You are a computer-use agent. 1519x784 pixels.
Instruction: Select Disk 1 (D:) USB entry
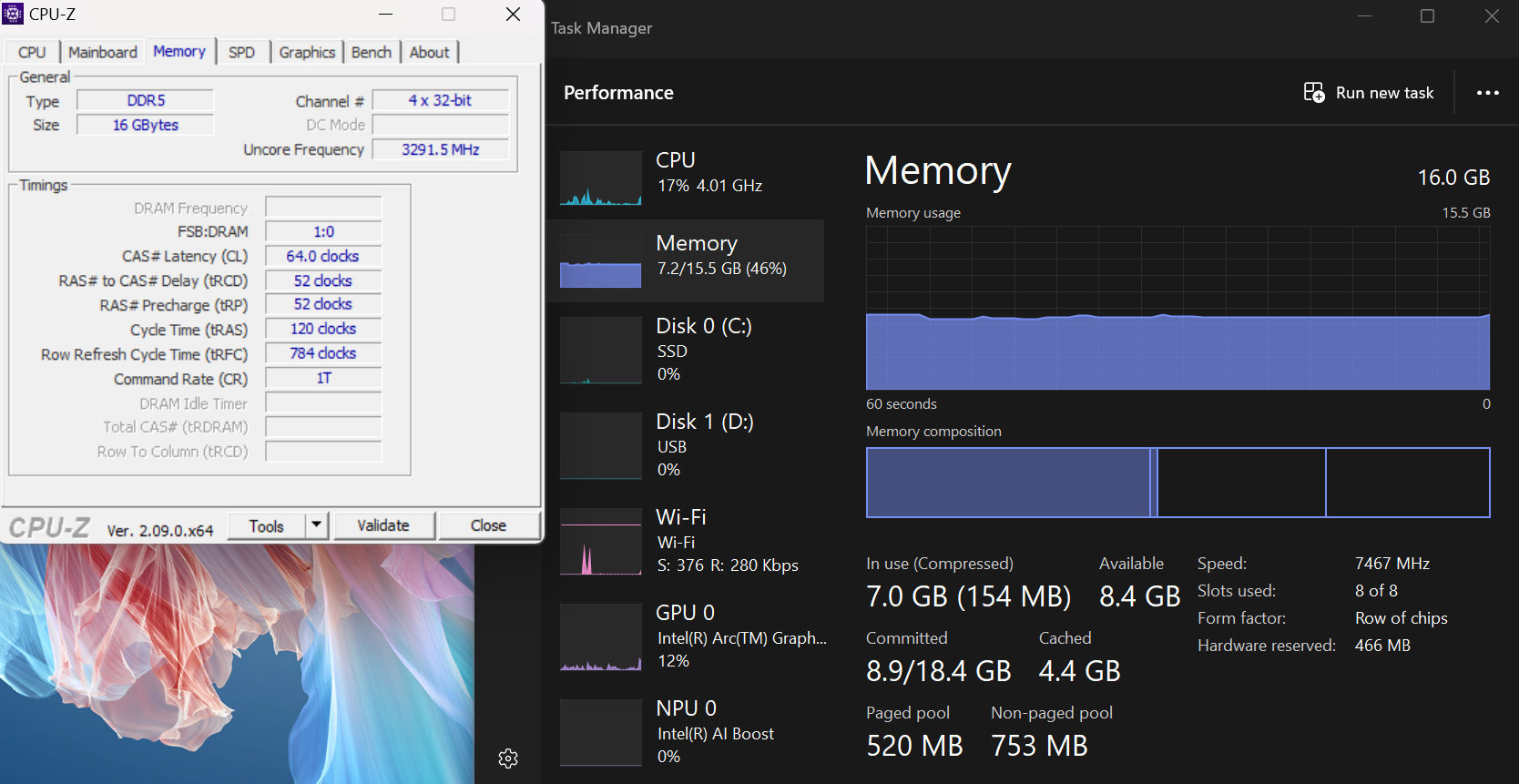703,444
